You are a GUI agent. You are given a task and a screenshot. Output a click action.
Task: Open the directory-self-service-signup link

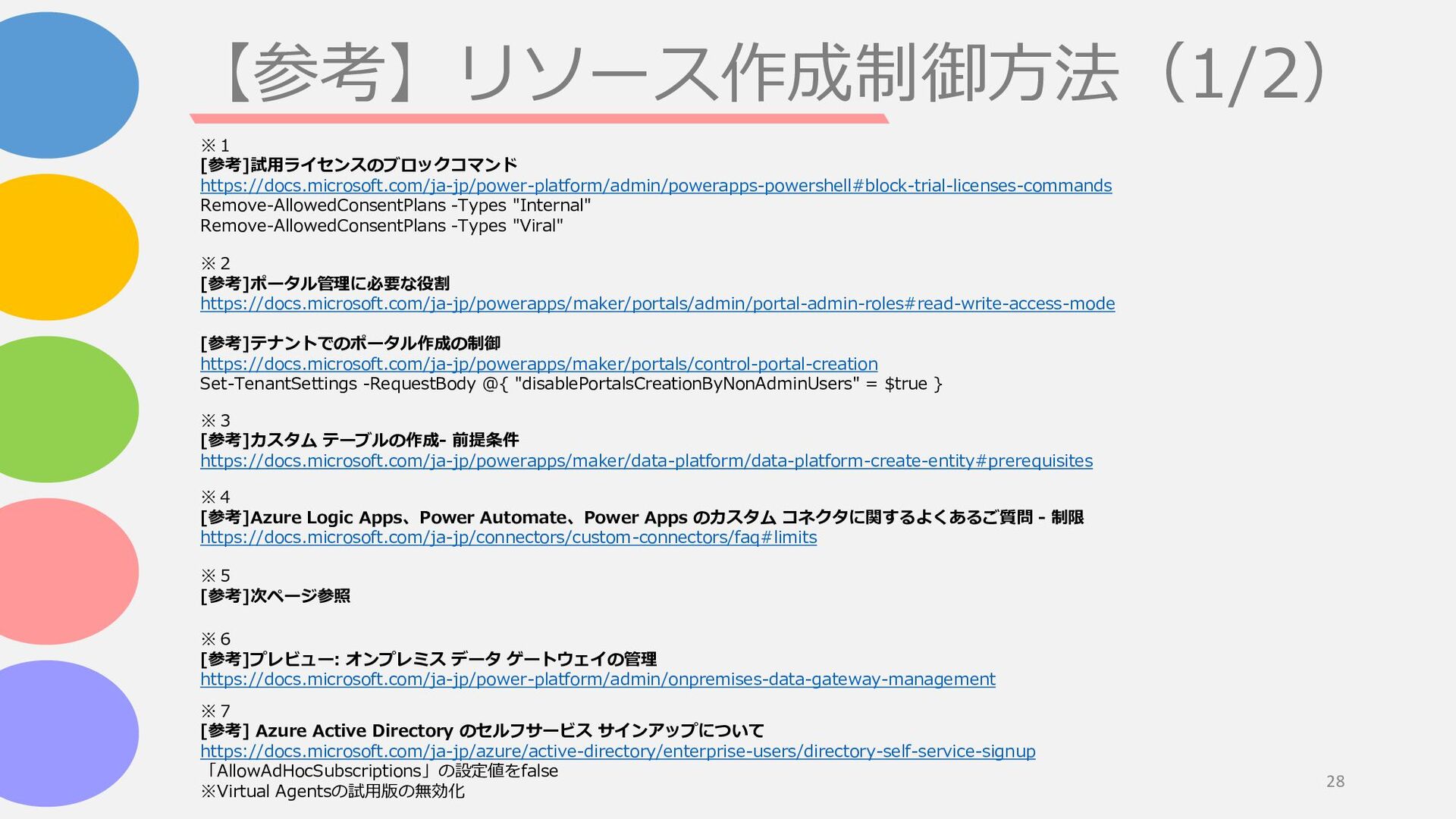tap(617, 752)
